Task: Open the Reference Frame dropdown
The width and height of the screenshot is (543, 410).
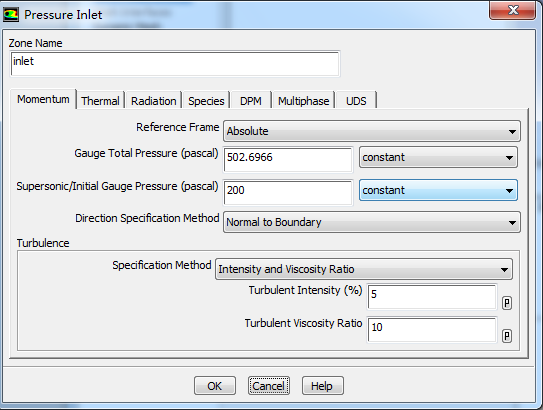Action: point(372,131)
